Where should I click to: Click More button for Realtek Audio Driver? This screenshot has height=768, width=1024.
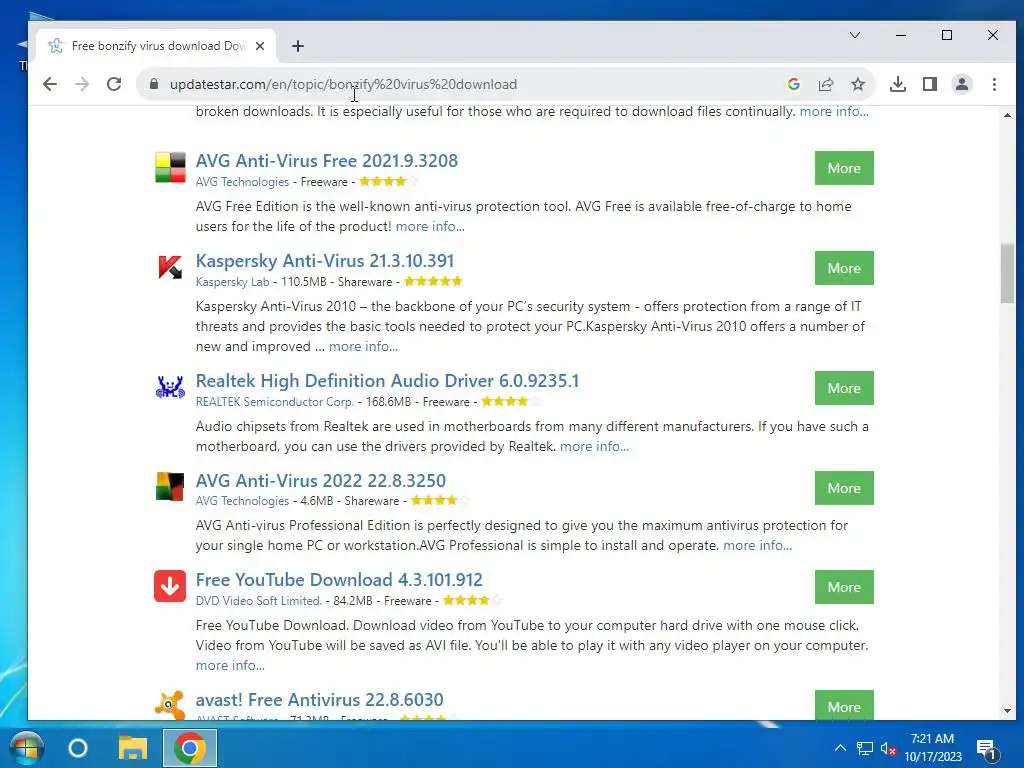[844, 388]
